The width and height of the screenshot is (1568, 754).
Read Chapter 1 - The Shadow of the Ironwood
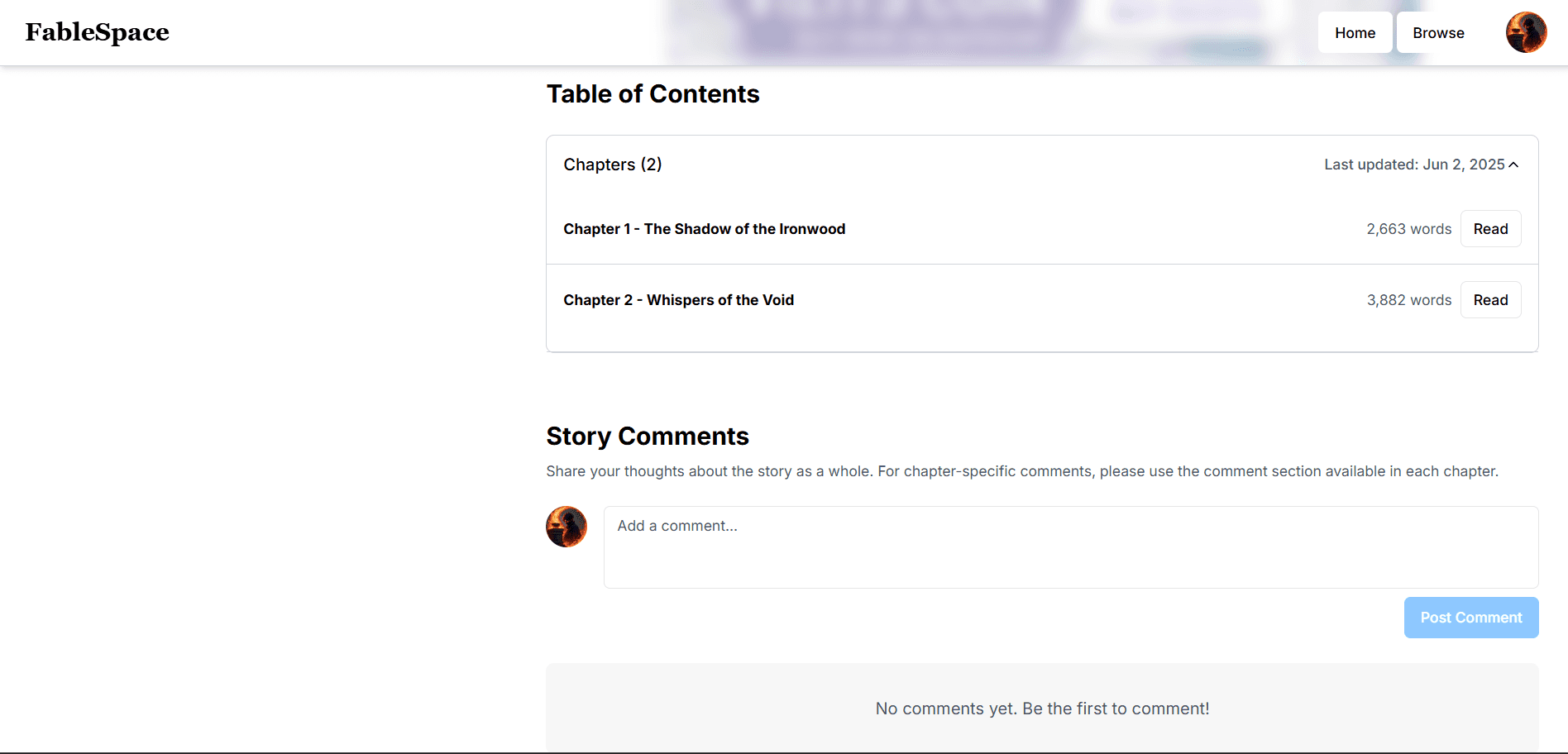1490,228
